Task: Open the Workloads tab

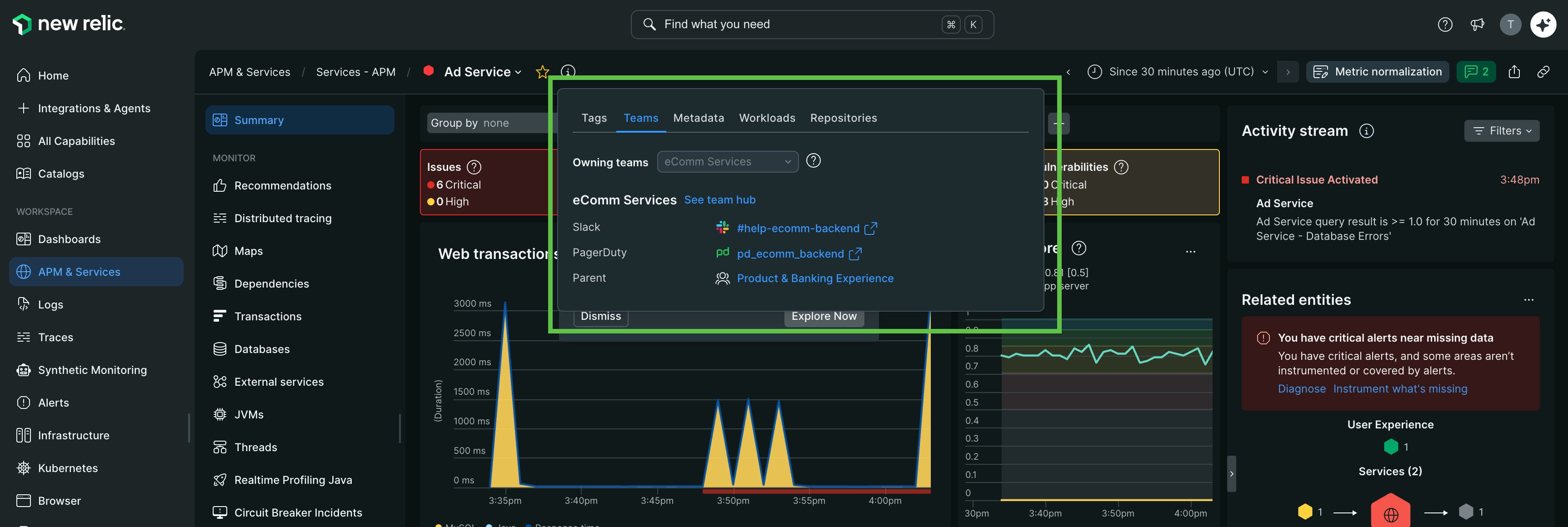Action: point(767,118)
